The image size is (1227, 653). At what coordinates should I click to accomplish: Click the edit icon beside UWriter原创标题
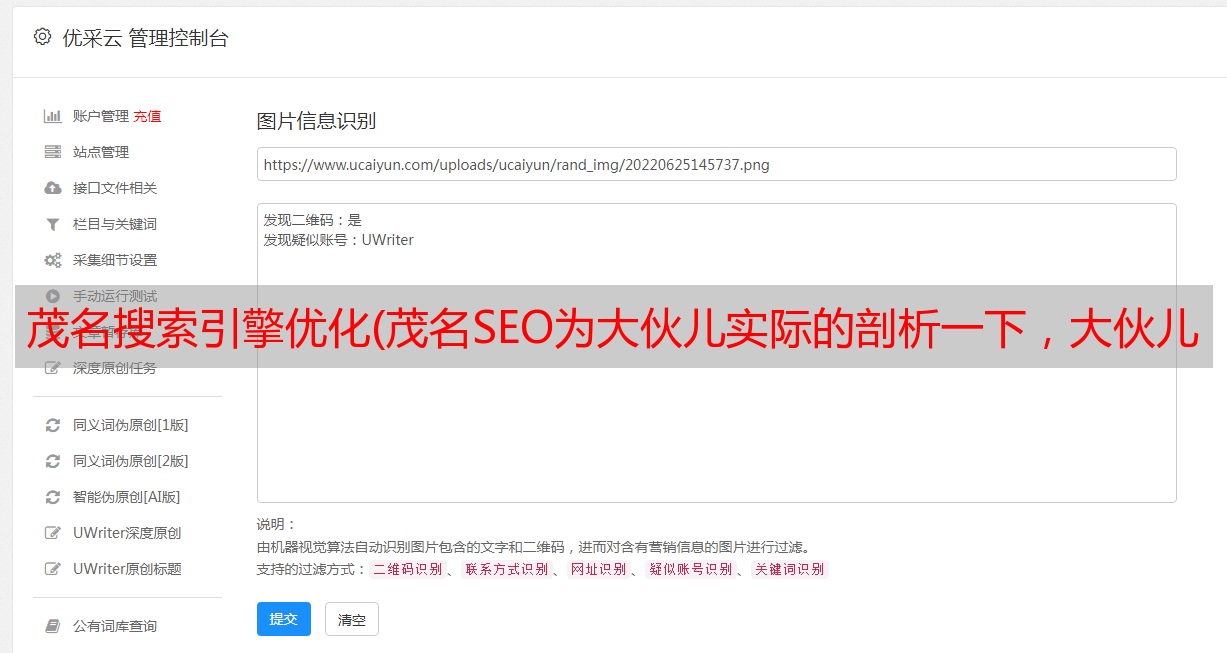click(53, 569)
